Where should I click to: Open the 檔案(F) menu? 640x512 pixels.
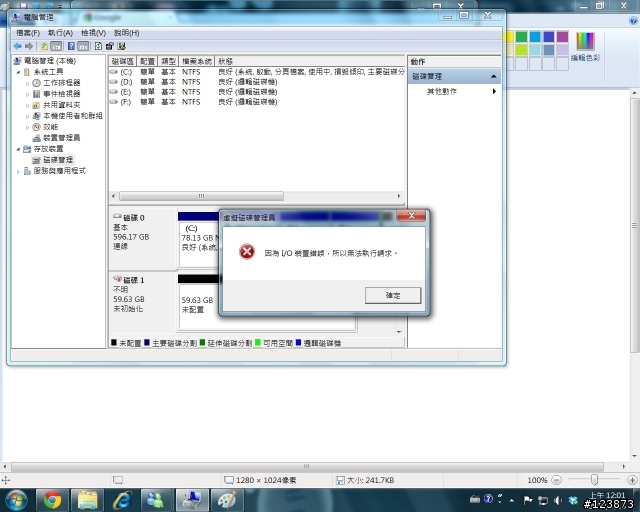[28, 33]
